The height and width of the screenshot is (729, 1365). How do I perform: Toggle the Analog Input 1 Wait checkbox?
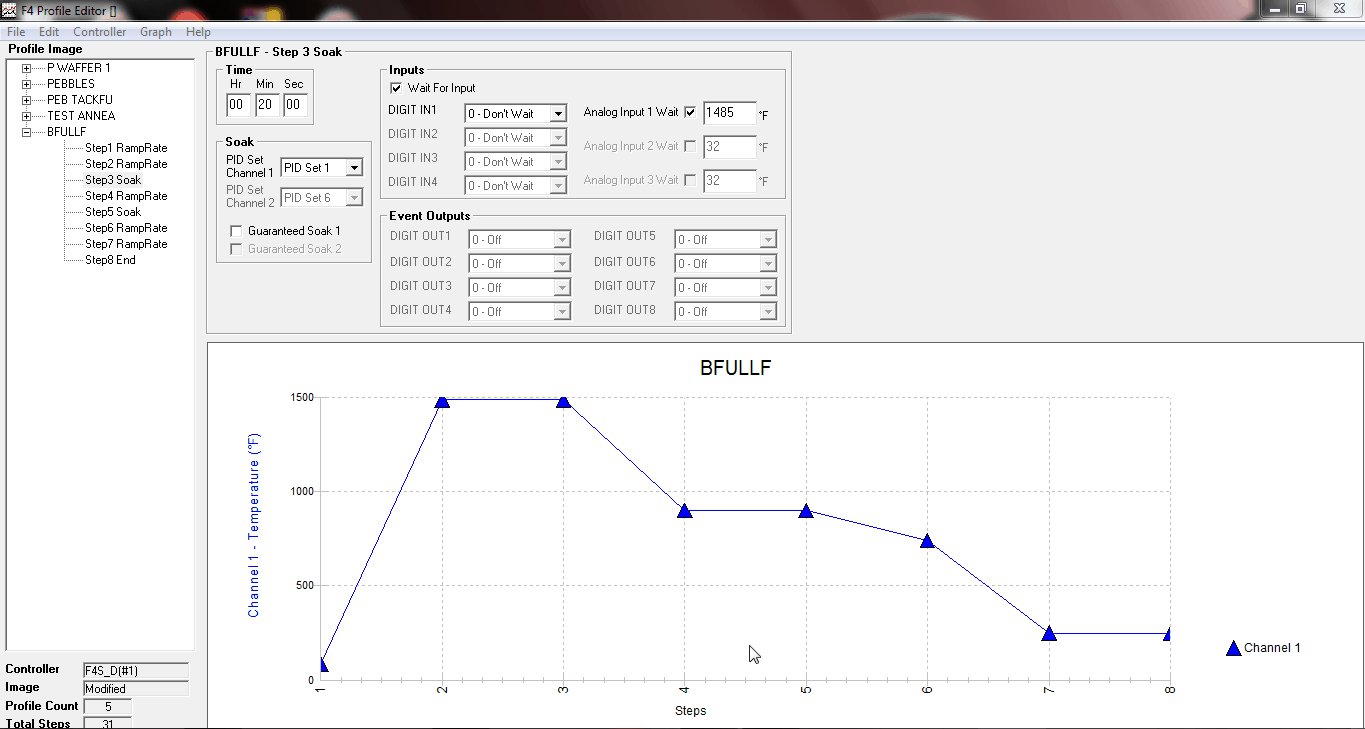[690, 112]
